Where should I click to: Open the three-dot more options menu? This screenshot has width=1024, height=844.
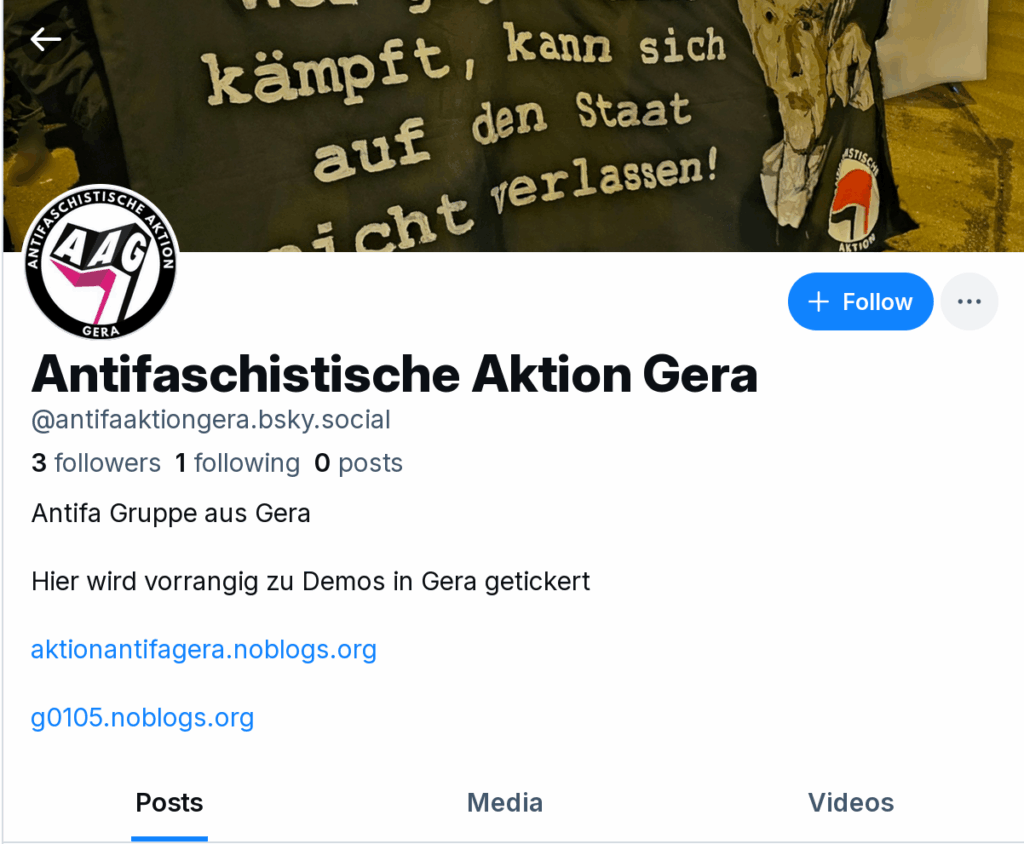point(969,301)
